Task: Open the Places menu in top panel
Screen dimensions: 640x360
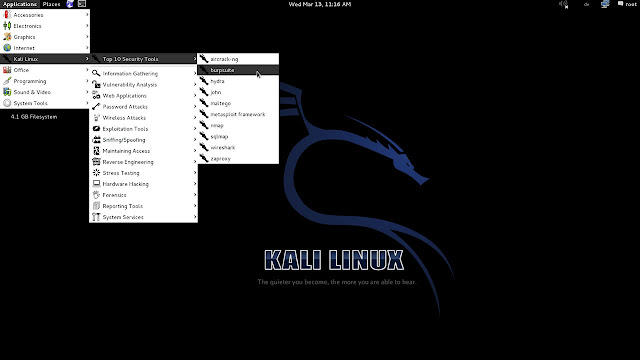Action: [x=51, y=4]
